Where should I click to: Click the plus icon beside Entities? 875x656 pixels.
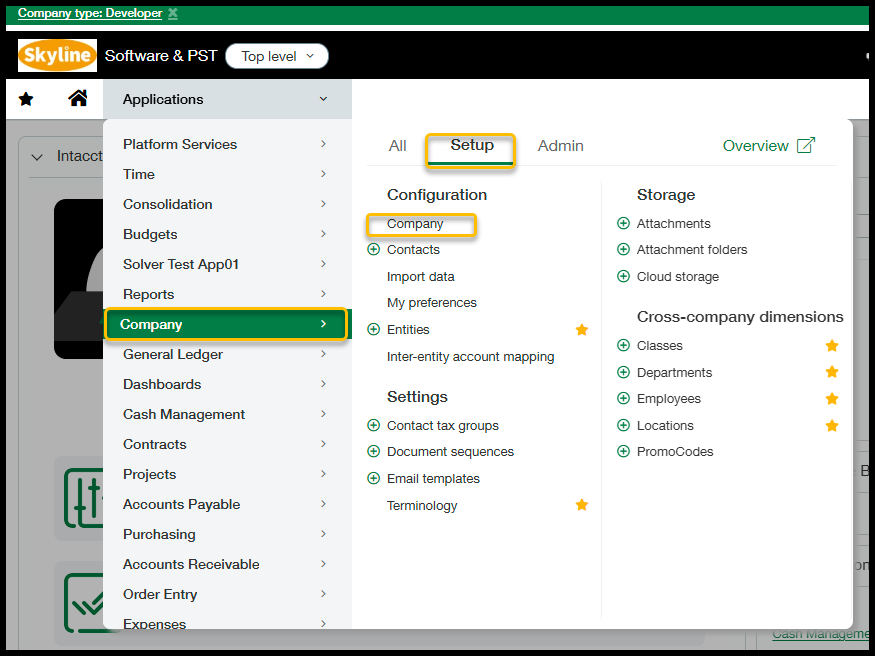(374, 330)
